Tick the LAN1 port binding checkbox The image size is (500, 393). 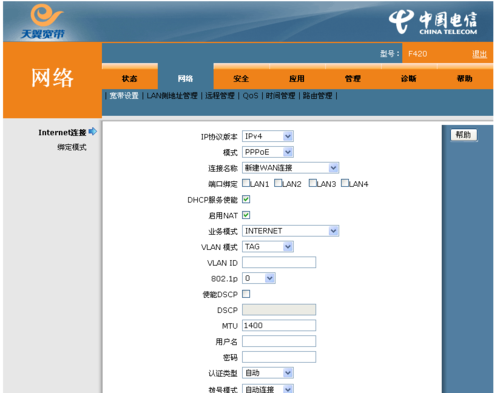point(246,183)
